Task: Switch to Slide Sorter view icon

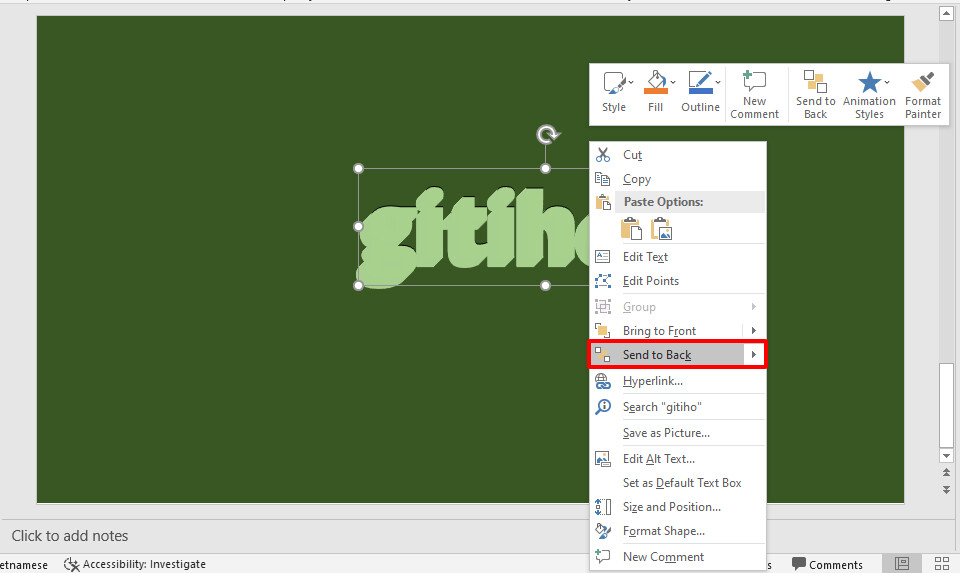Action: click(x=942, y=564)
